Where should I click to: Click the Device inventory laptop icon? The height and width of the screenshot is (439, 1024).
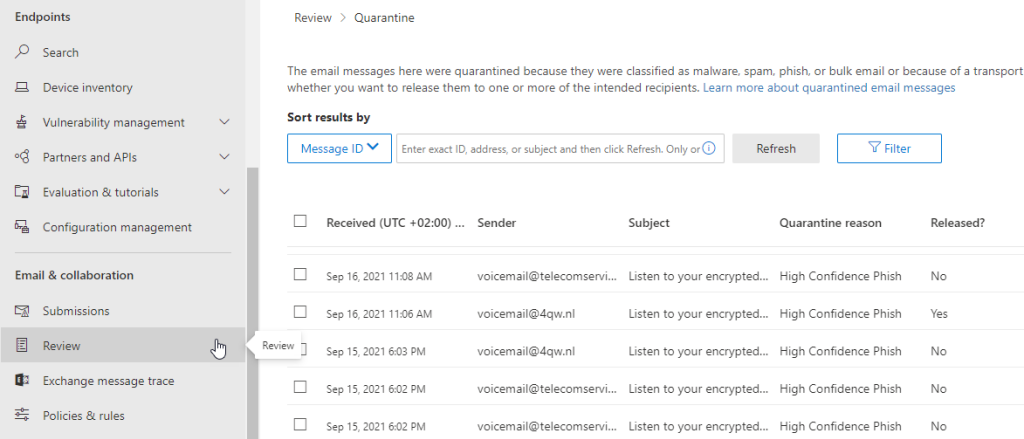(x=22, y=87)
